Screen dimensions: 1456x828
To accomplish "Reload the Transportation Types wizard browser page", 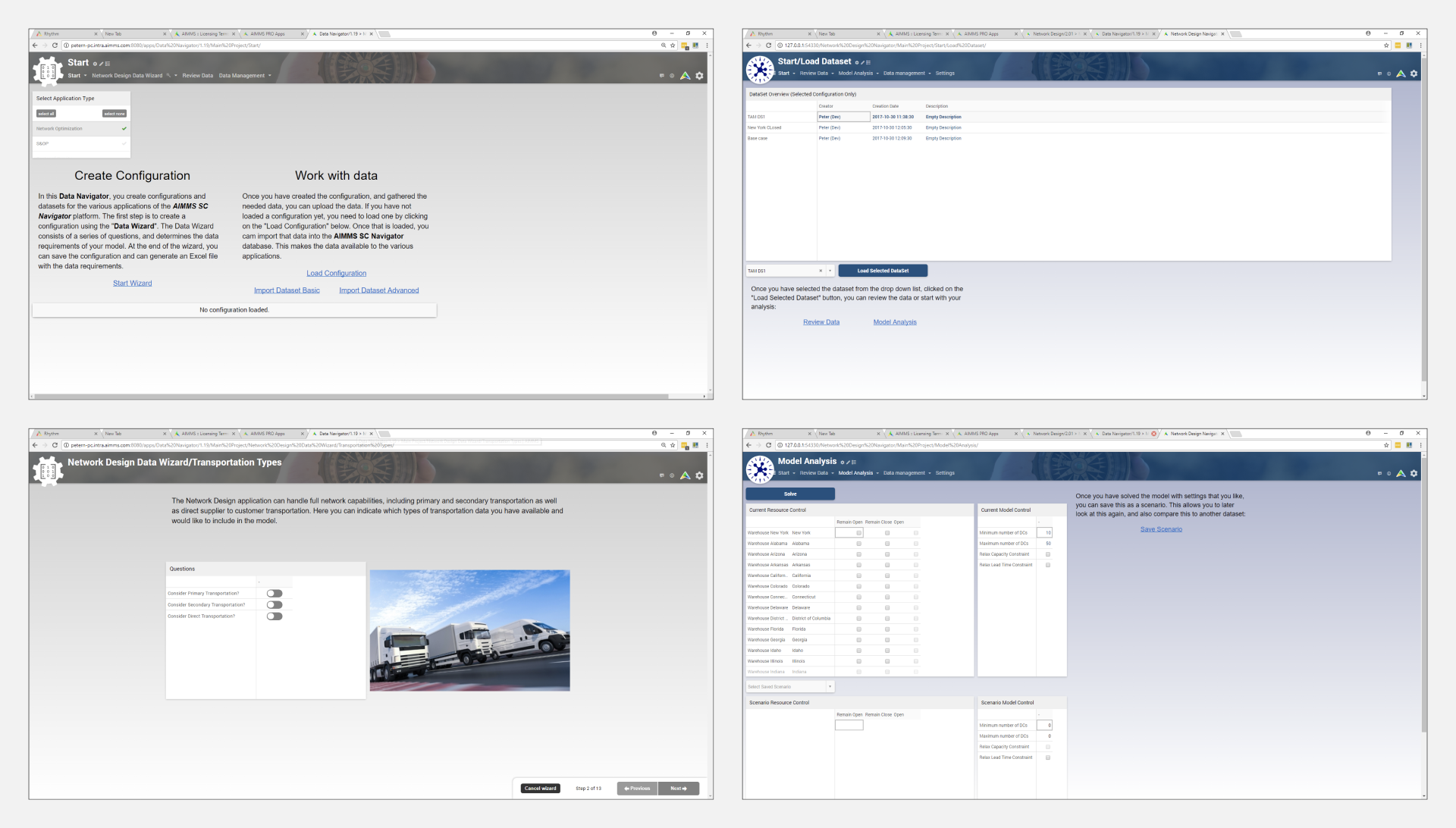I will (55, 445).
